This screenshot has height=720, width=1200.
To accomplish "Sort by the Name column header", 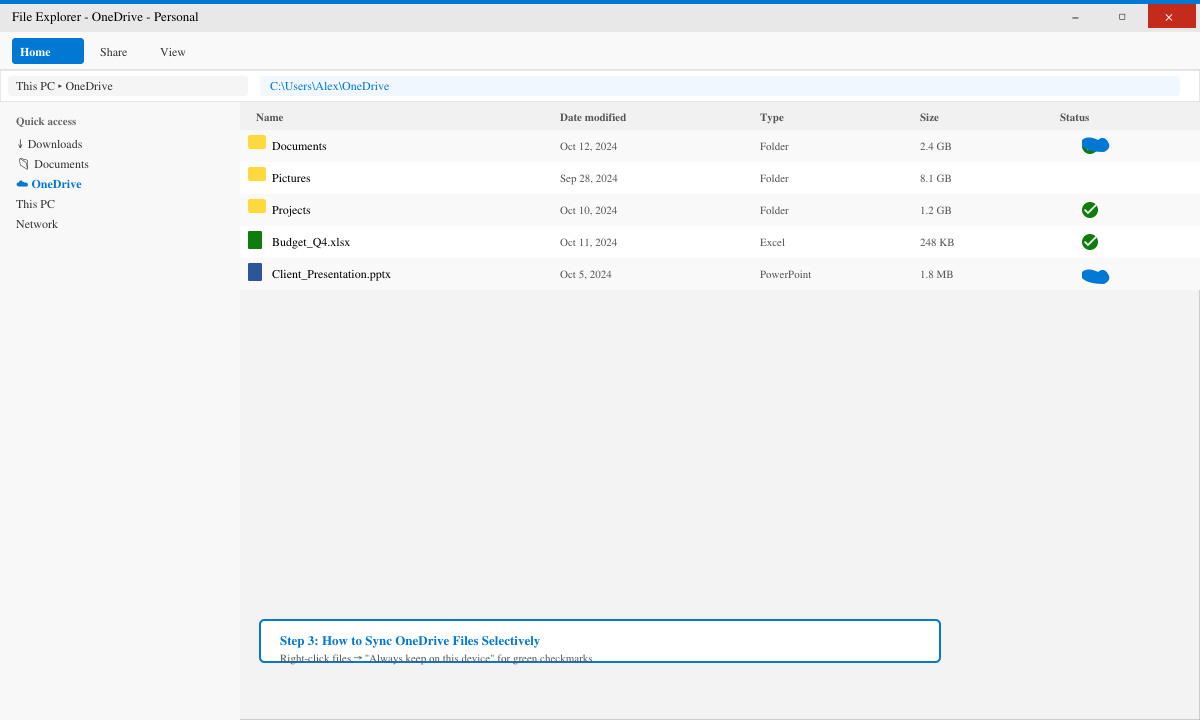I will click(269, 117).
